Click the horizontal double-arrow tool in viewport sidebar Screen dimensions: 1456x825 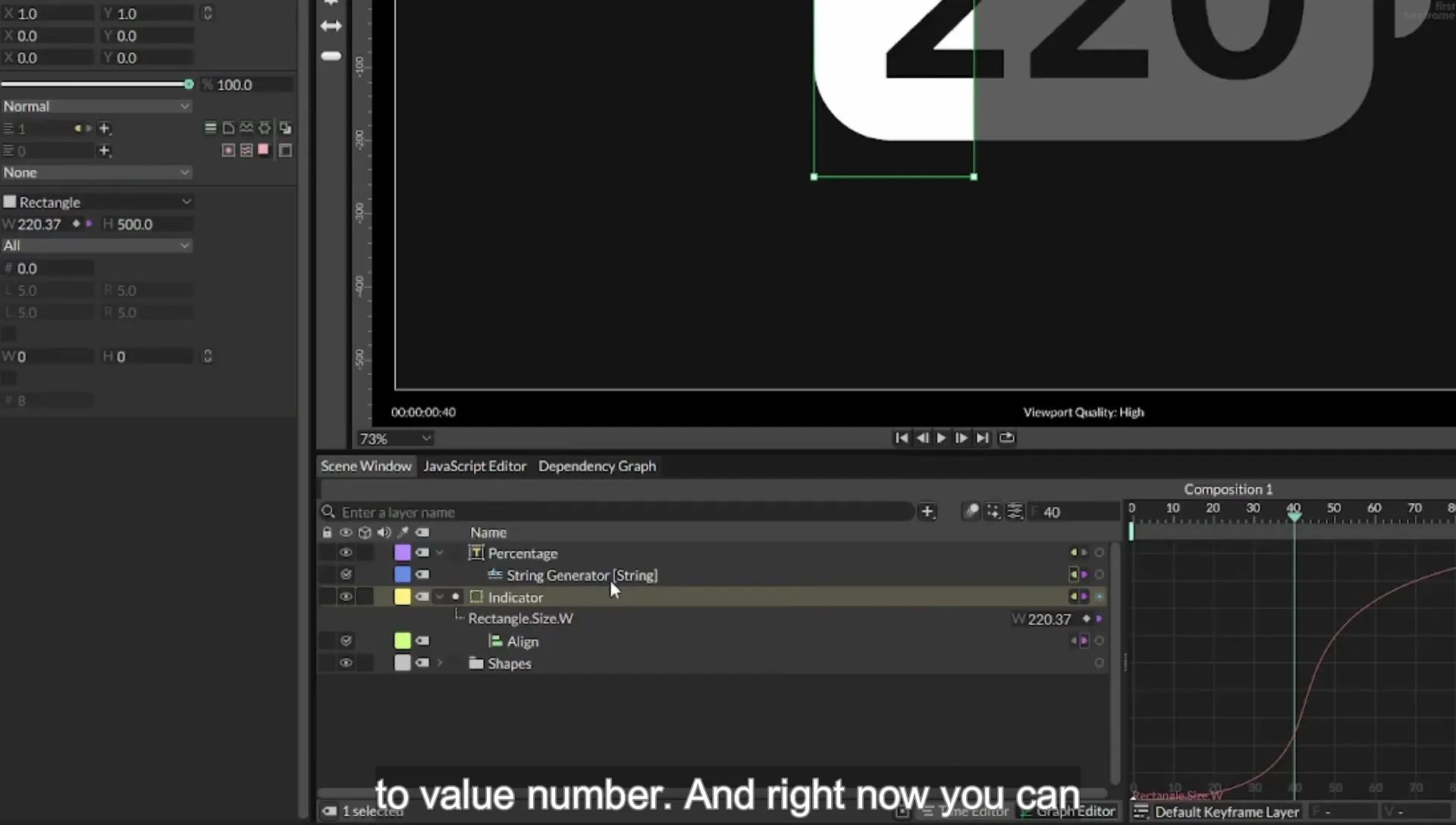[331, 26]
